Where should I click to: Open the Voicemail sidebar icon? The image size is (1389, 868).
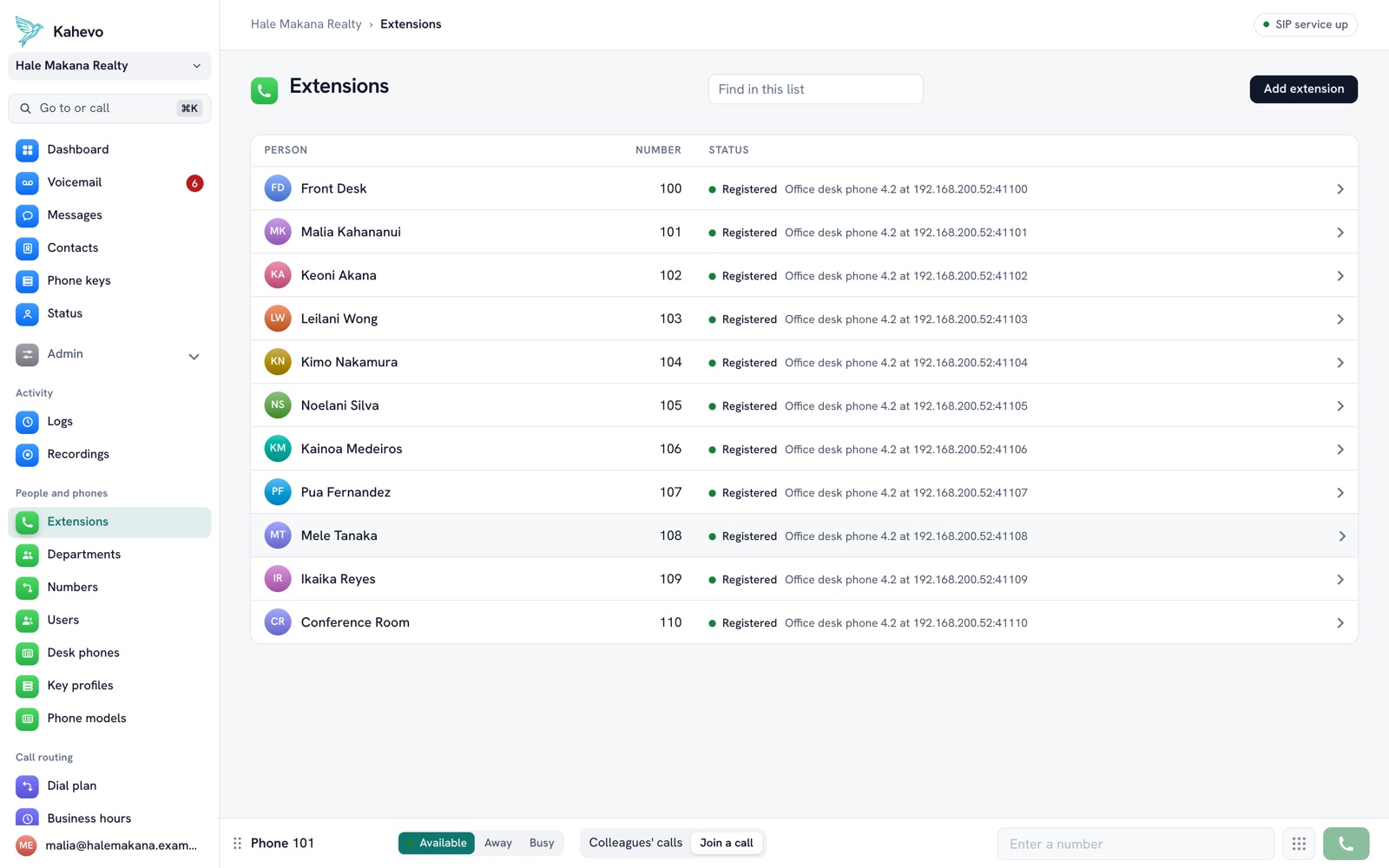(x=27, y=182)
